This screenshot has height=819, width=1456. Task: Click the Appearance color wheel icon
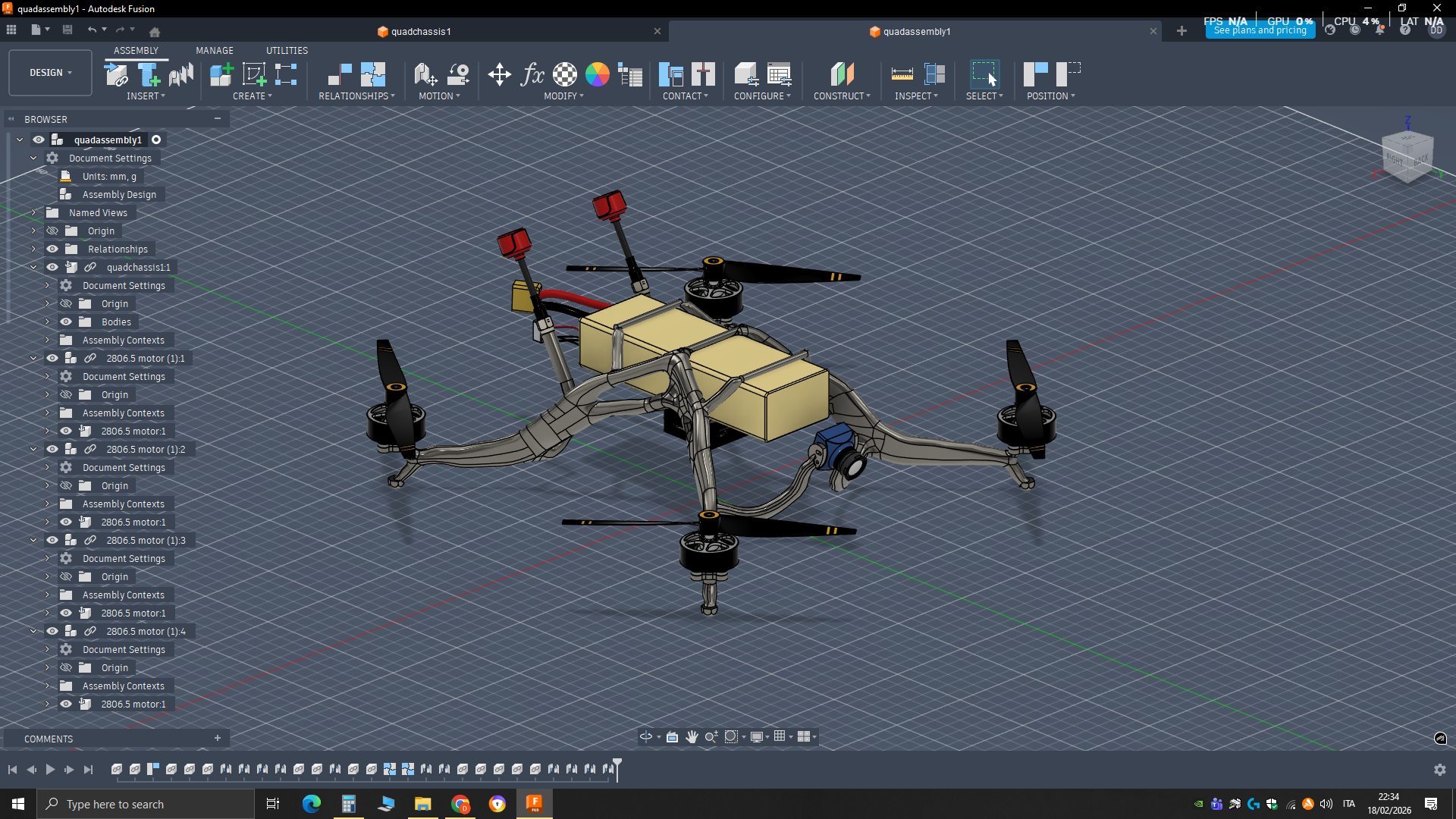[x=598, y=74]
